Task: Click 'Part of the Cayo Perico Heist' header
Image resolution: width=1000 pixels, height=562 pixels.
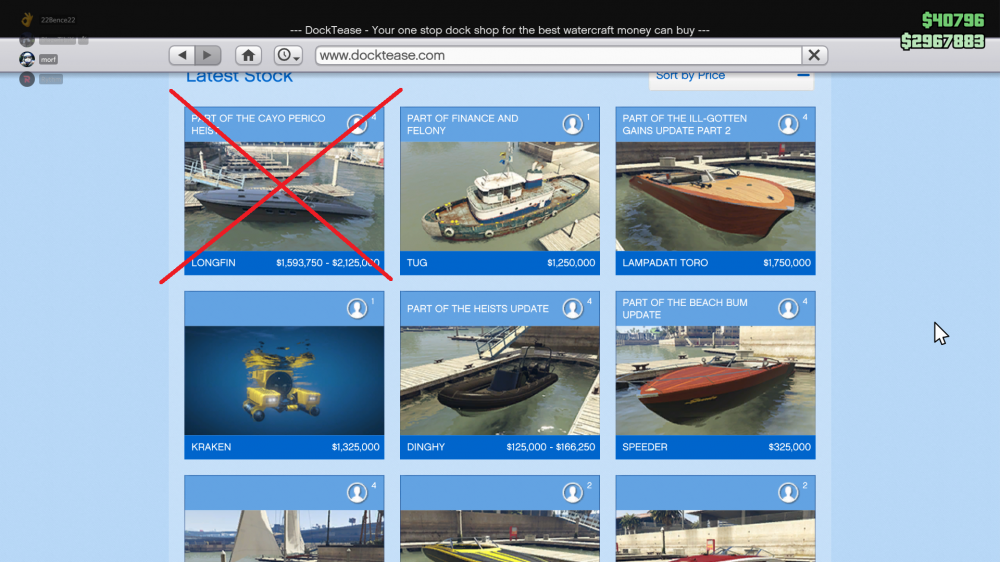Action: [258, 124]
